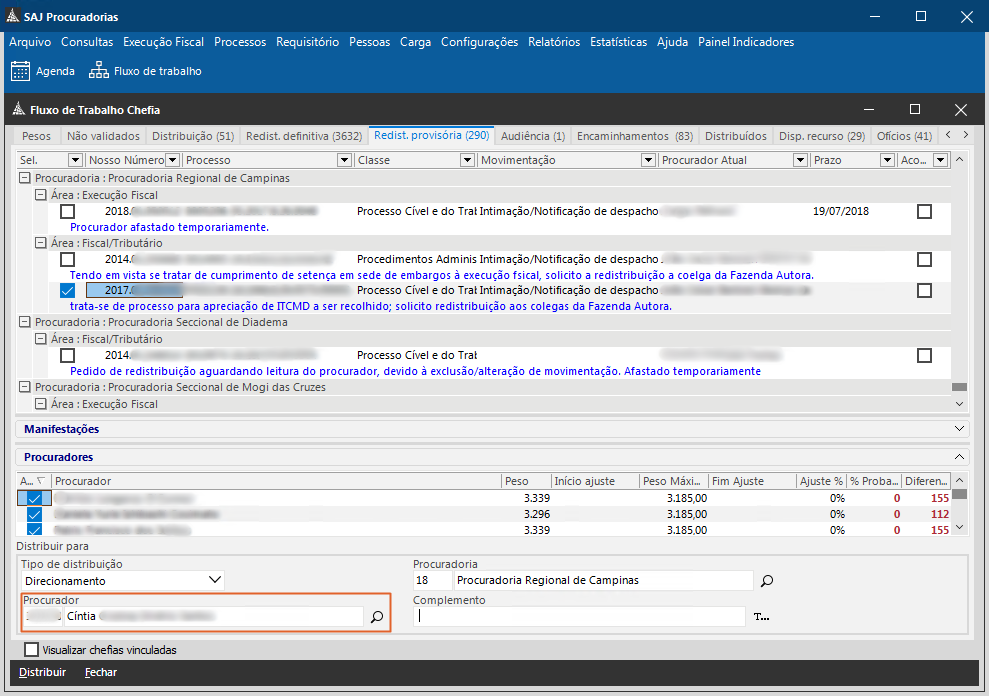Sort by Peso Máxi... column header
This screenshot has height=696, width=989.
(673, 481)
